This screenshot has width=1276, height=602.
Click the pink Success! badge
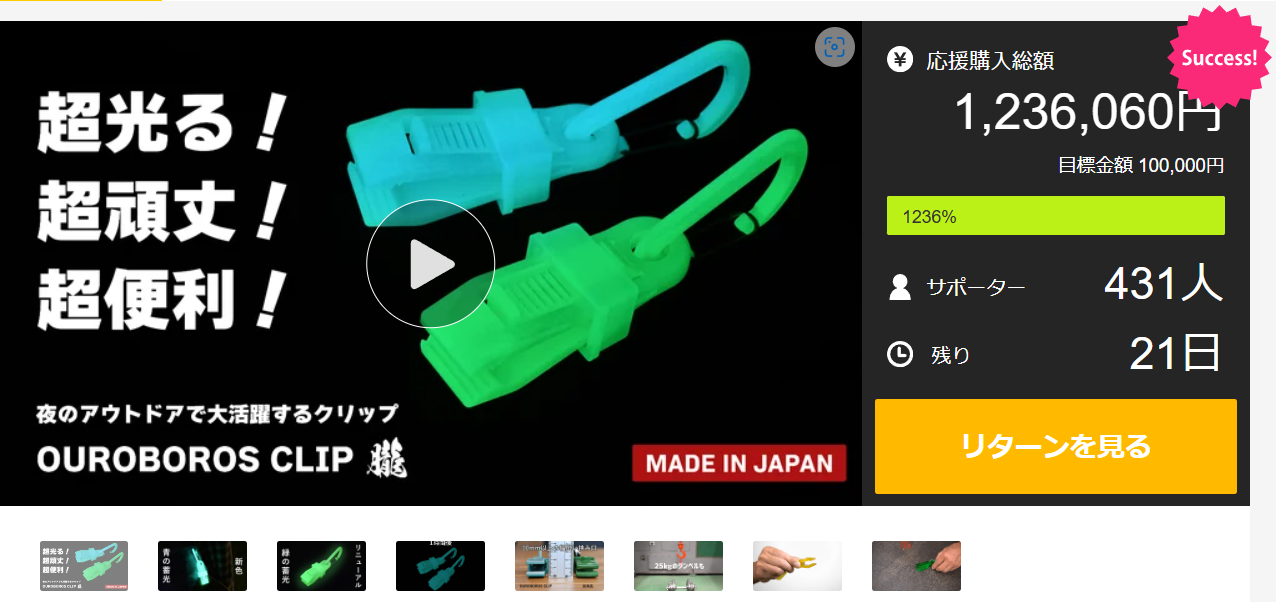[x=1219, y=57]
